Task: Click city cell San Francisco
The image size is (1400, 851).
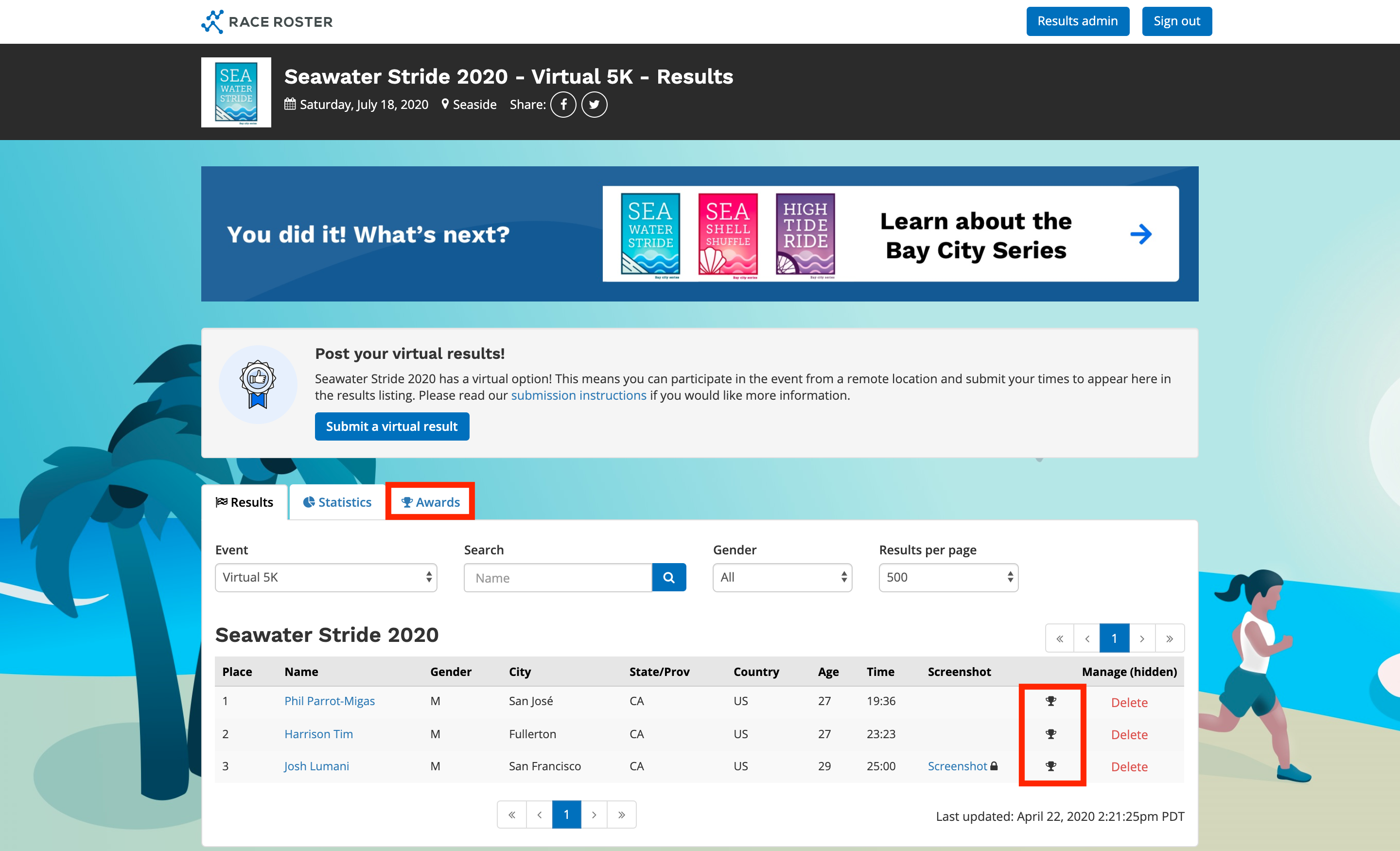Action: click(x=545, y=766)
